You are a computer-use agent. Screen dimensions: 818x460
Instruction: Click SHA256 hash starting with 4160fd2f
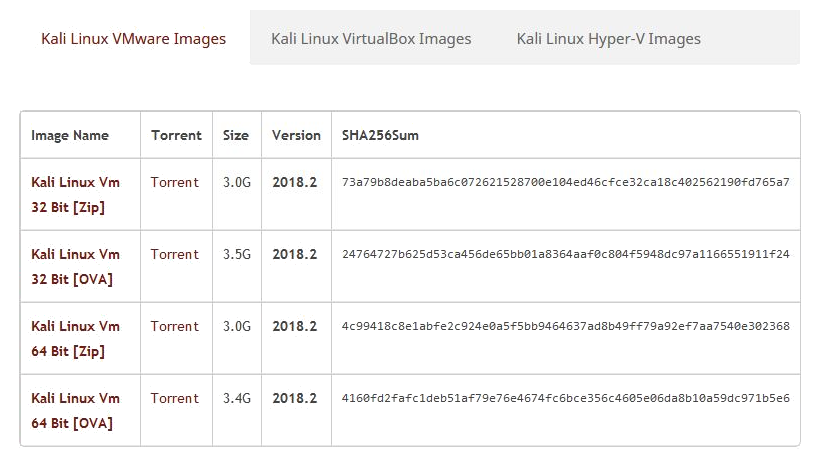(565, 398)
